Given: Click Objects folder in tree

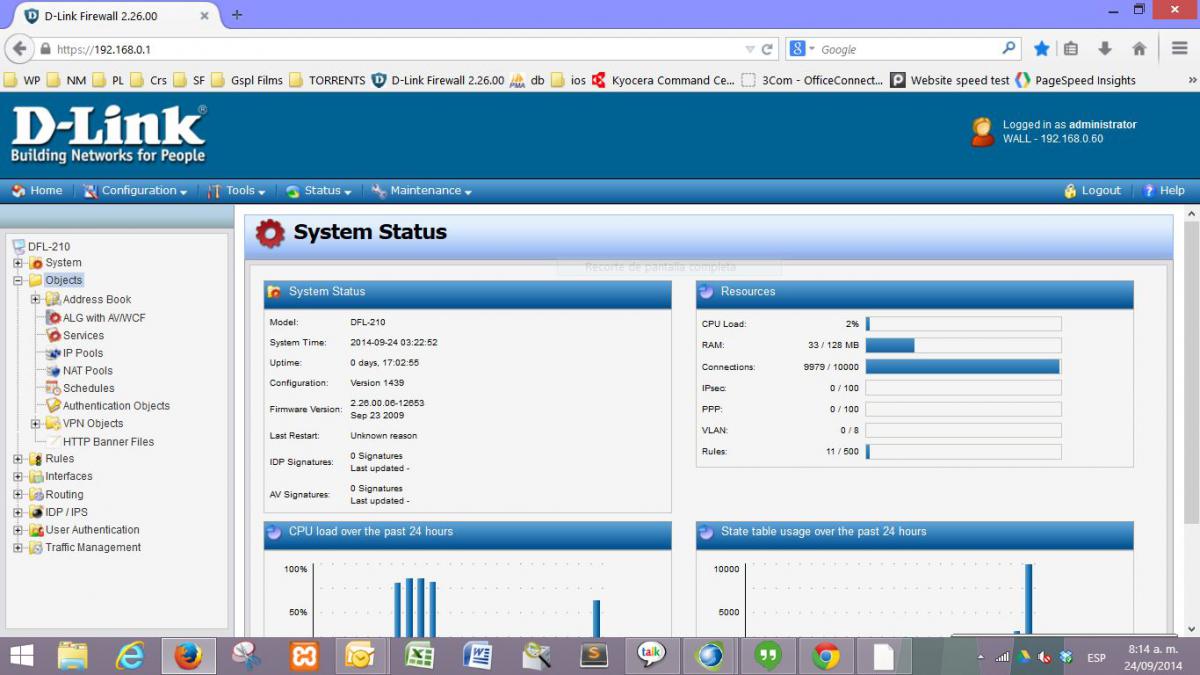Looking at the screenshot, I should click(x=64, y=280).
